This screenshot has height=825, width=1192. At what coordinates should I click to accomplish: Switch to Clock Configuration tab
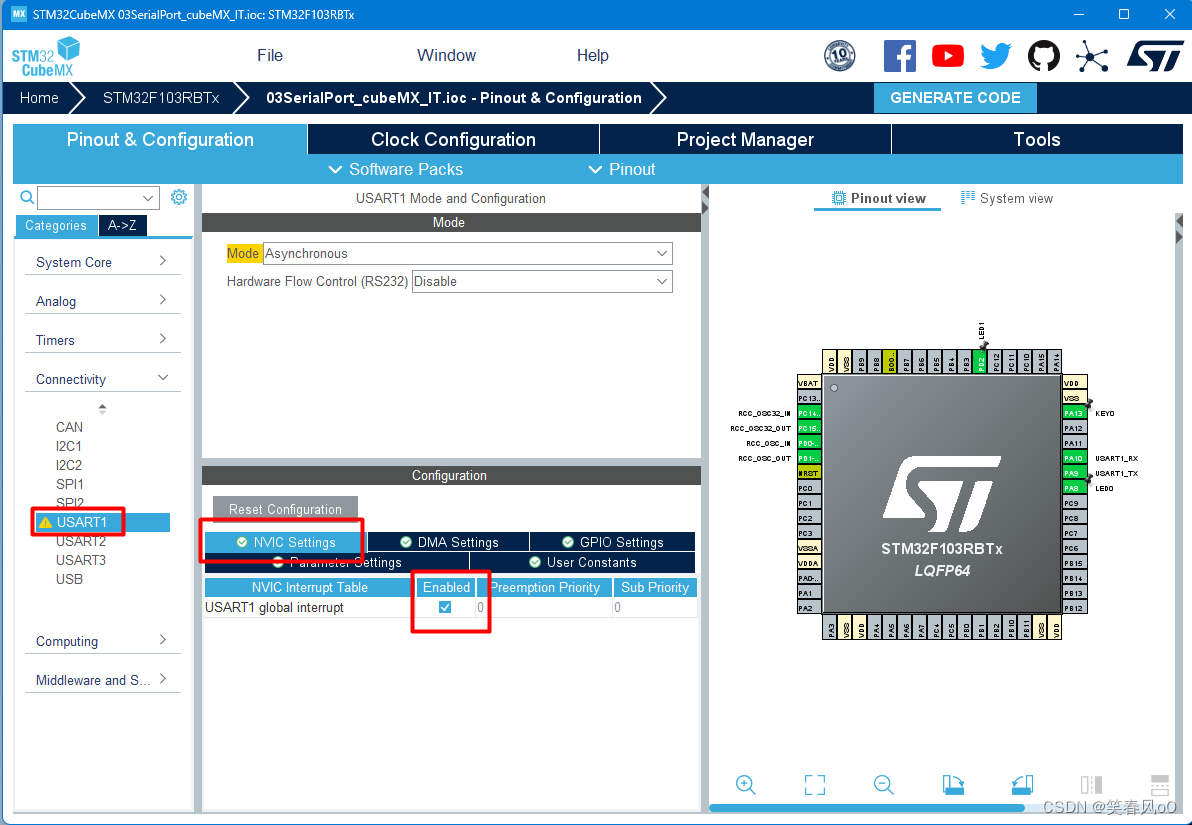453,140
